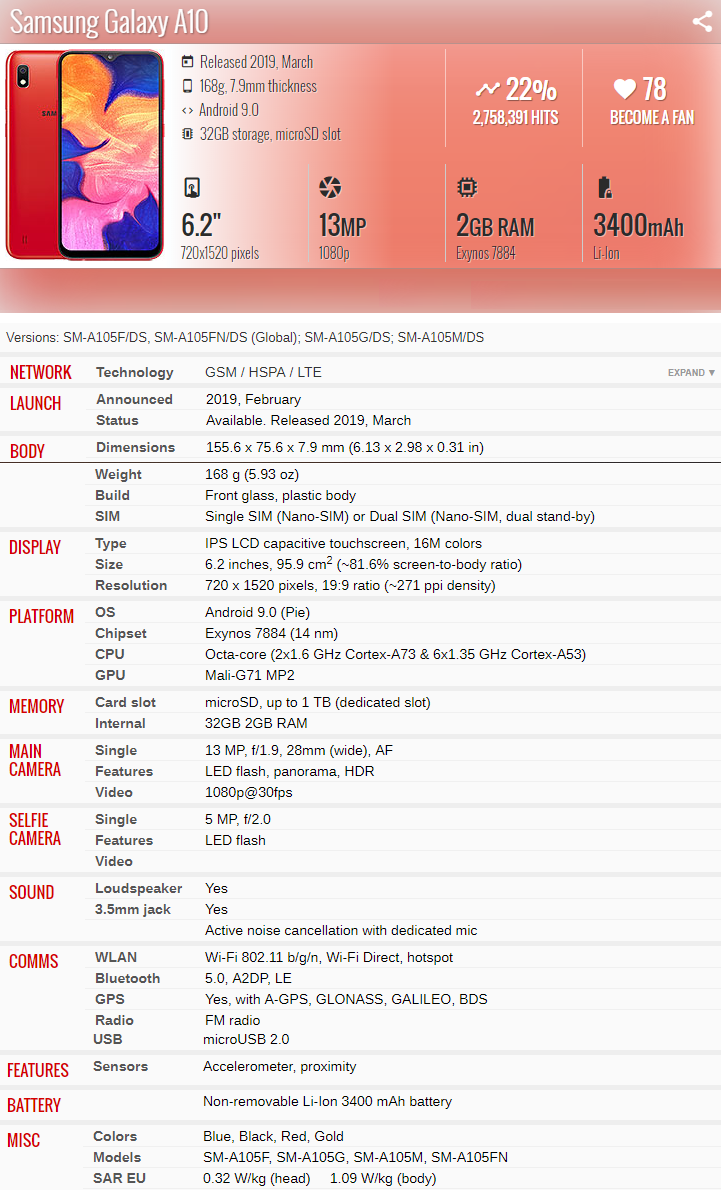Expand the Network section details
721x1198 pixels.
click(691, 373)
